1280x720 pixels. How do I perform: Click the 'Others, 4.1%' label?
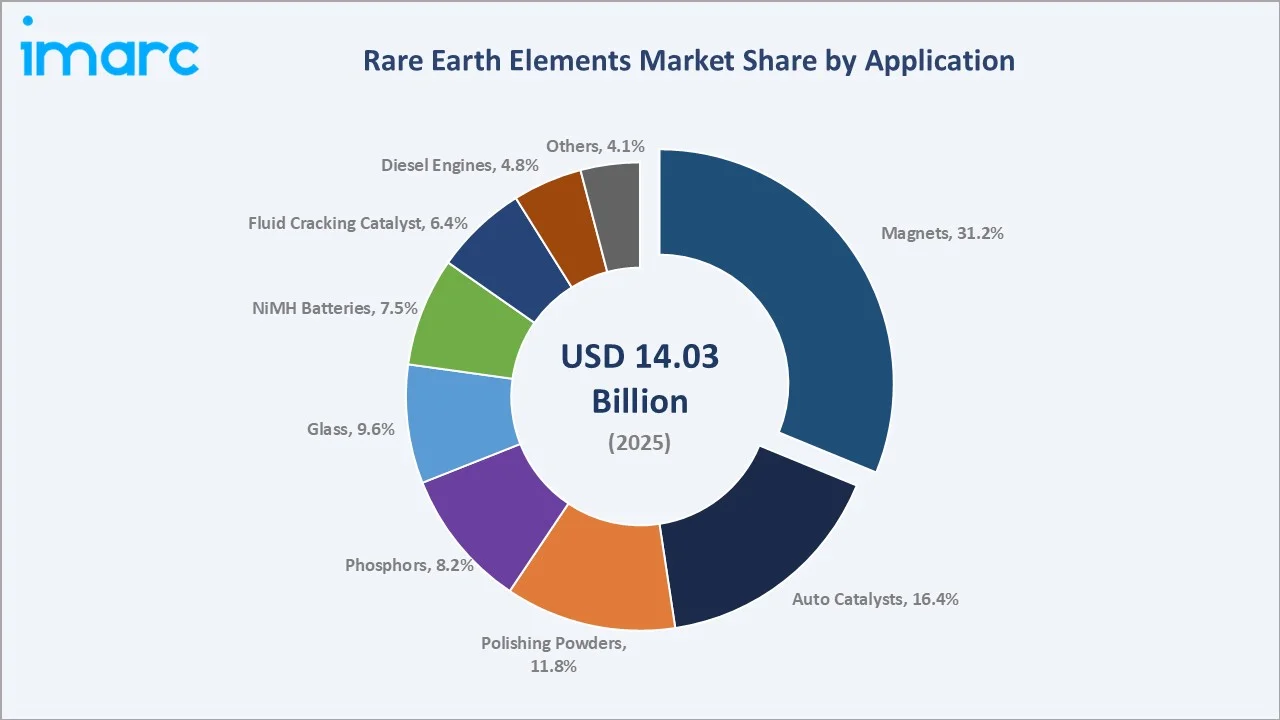pyautogui.click(x=595, y=146)
